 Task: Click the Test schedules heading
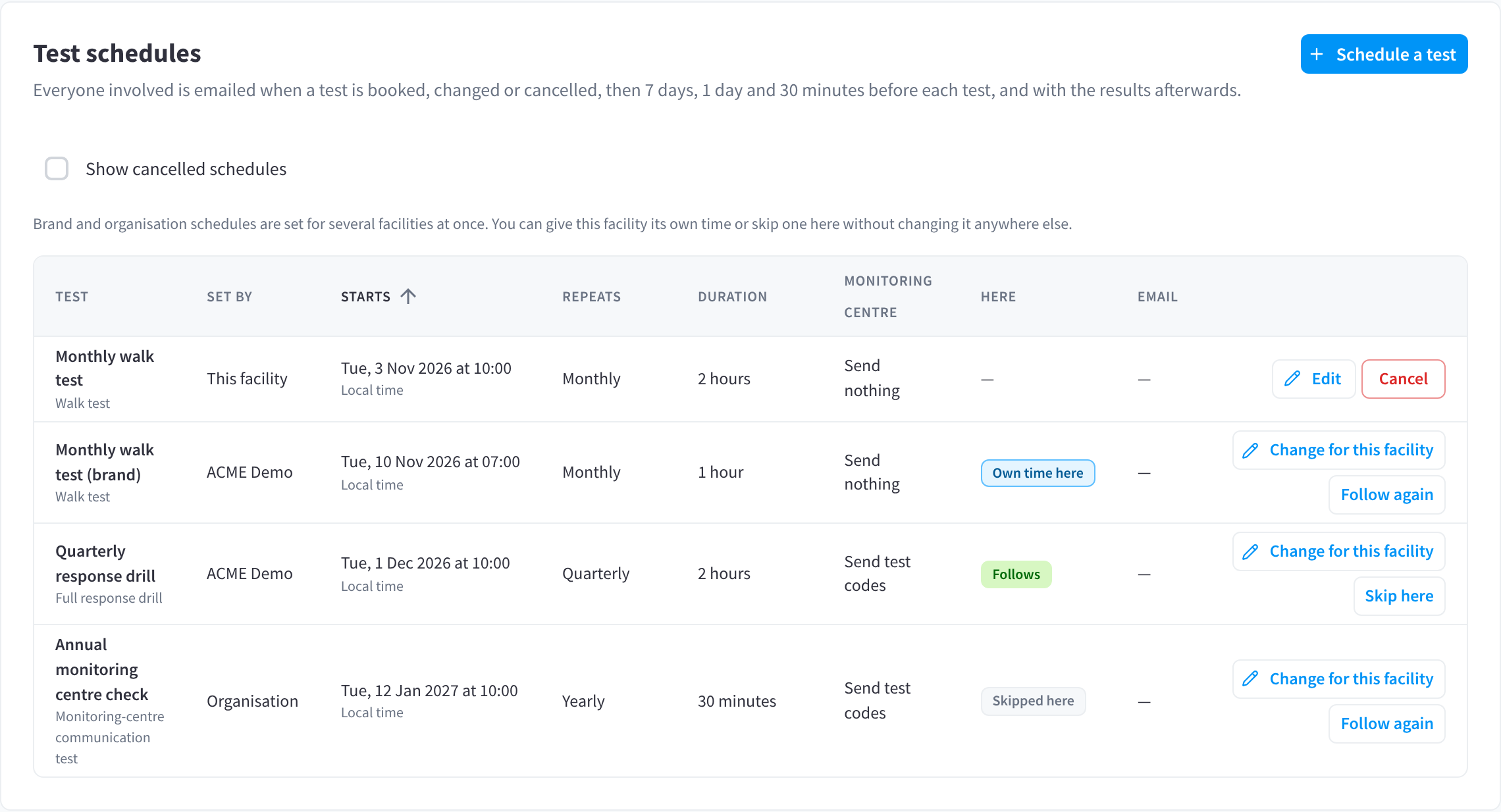coord(117,53)
